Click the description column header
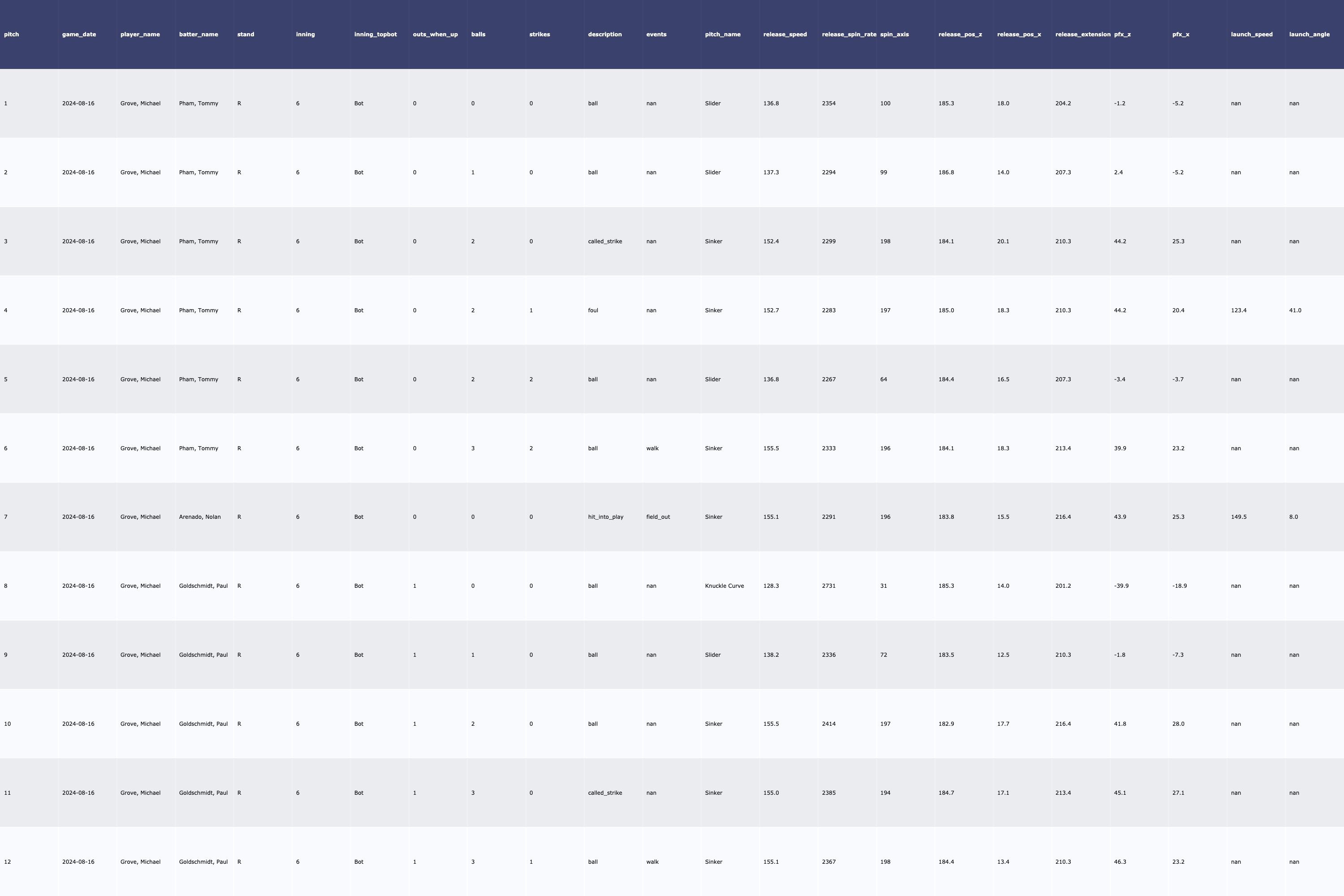Screen dimensions: 1344x896 (x=604, y=34)
